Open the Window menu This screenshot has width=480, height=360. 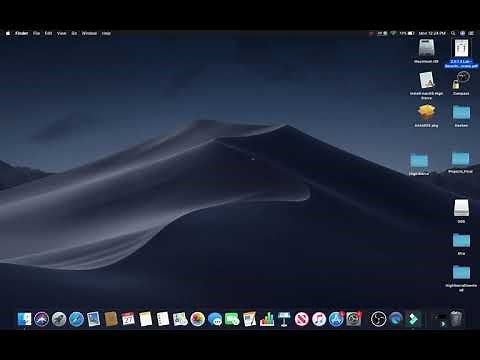[x=89, y=33]
